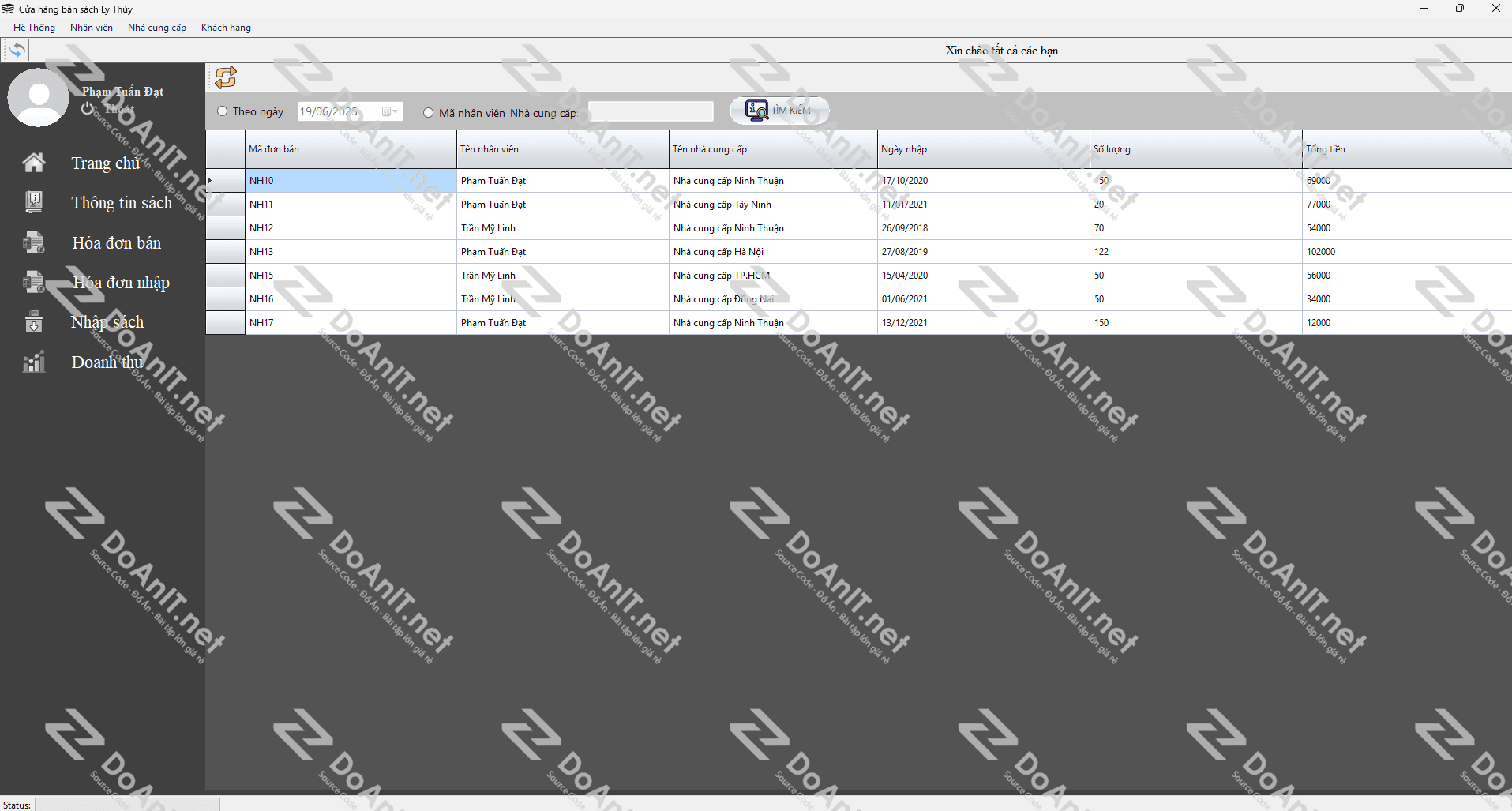Viewport: 1512px width, 811px height.
Task: Click date cell 15/04/2020
Action: (984, 276)
